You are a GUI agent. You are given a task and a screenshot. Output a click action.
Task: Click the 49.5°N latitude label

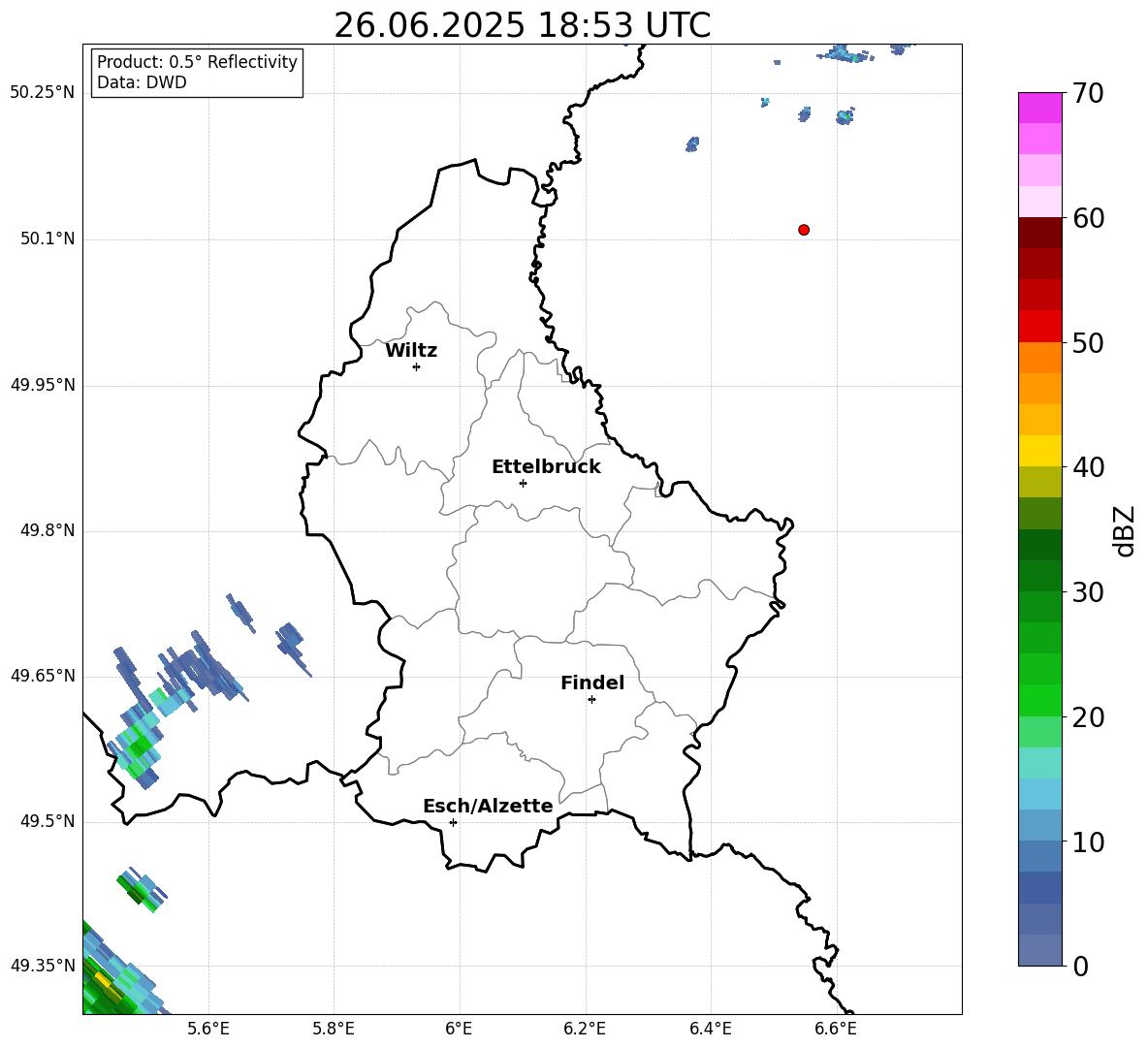(x=48, y=821)
